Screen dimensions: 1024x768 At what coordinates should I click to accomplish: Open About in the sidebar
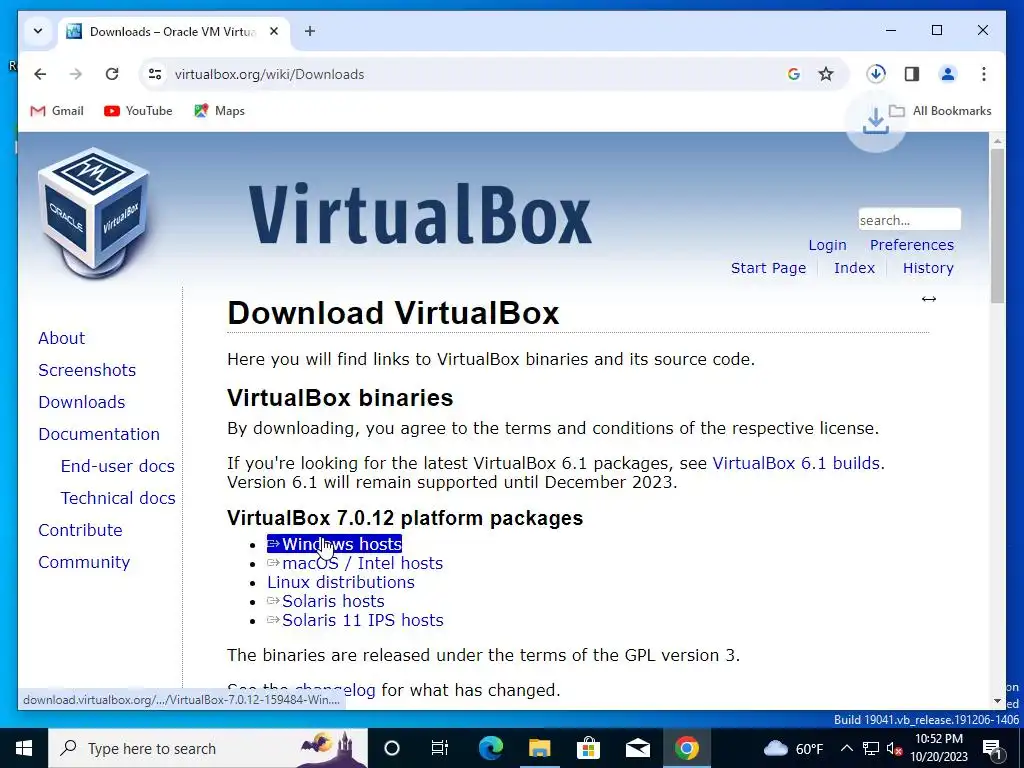point(61,338)
